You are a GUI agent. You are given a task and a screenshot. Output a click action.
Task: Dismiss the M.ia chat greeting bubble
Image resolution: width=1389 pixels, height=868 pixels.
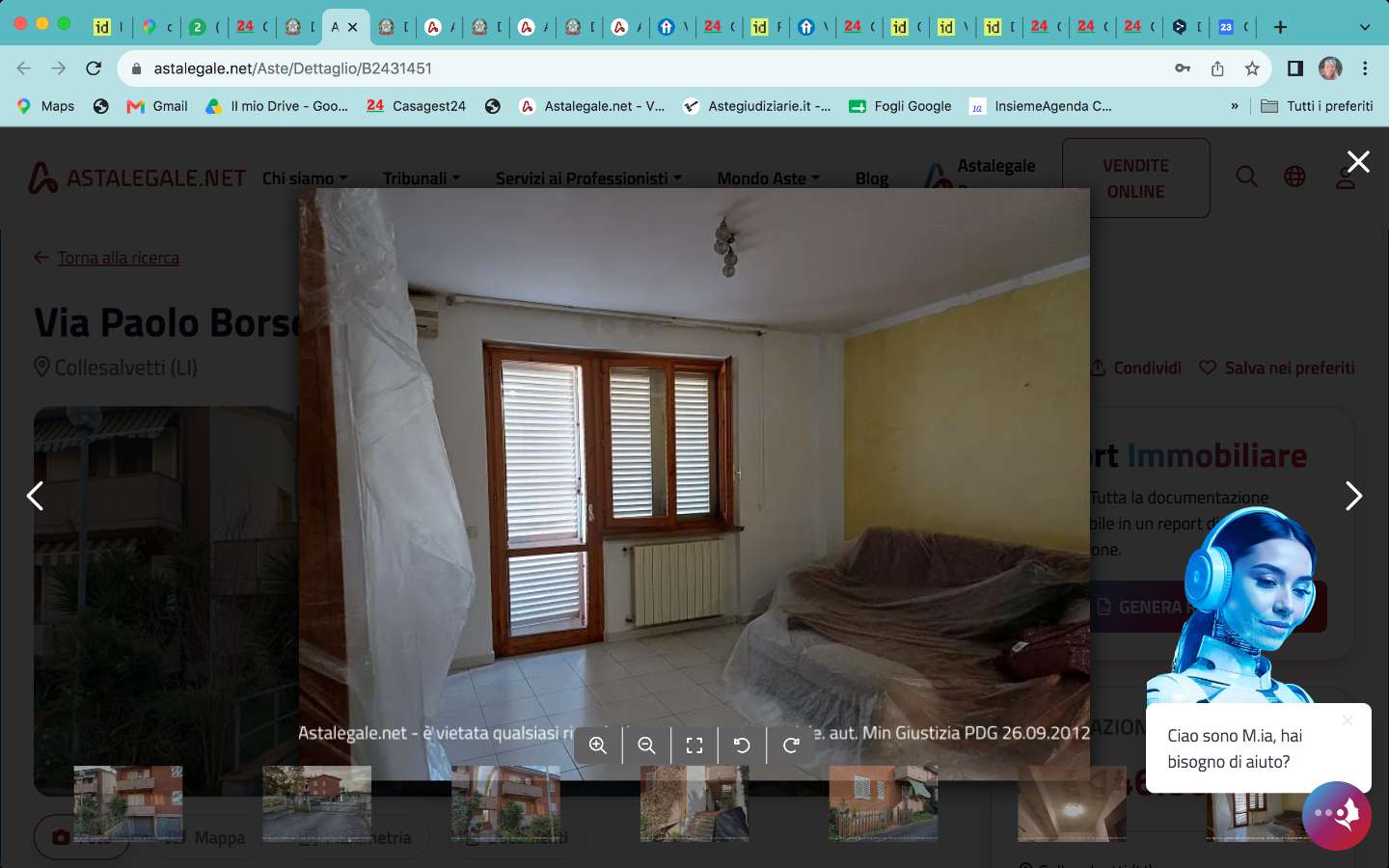(1348, 720)
